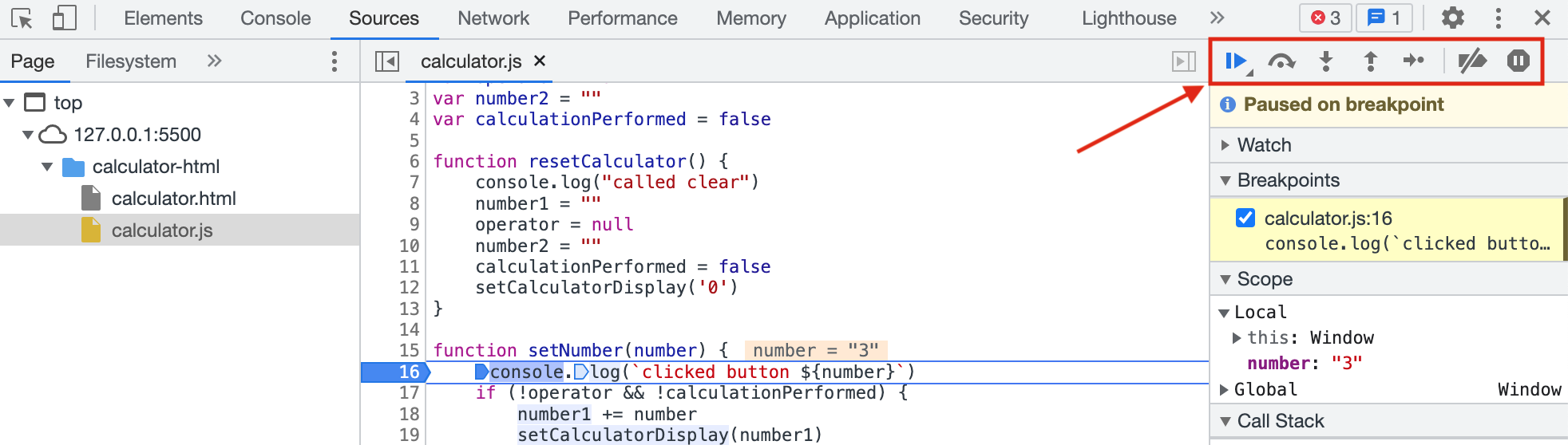Uncheck calculator.js:16 breakpoint checkbox
Screen dimensions: 1568x445
point(1245,218)
